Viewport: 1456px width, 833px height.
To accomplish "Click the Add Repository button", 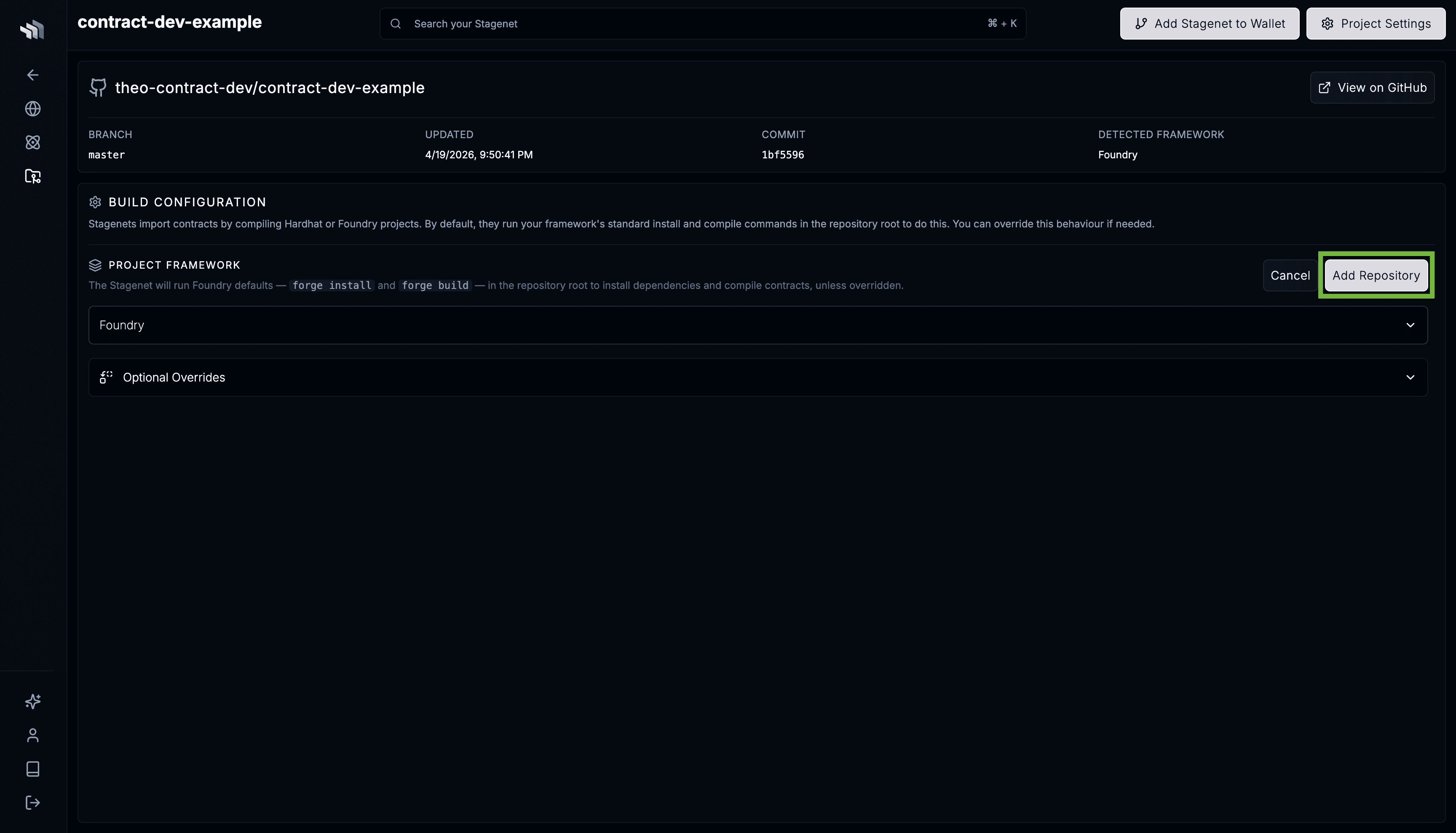I will click(x=1375, y=275).
